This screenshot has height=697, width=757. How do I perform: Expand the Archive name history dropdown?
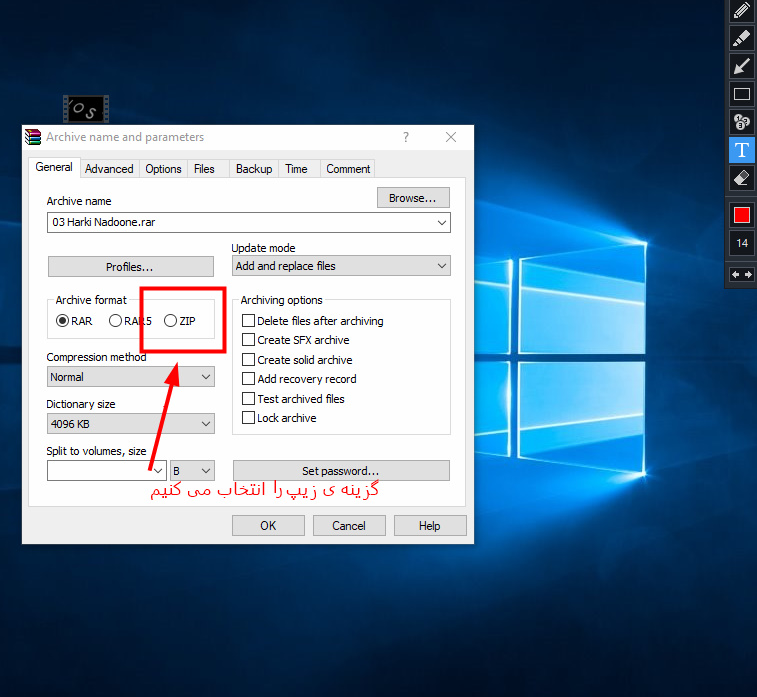[x=441, y=223]
